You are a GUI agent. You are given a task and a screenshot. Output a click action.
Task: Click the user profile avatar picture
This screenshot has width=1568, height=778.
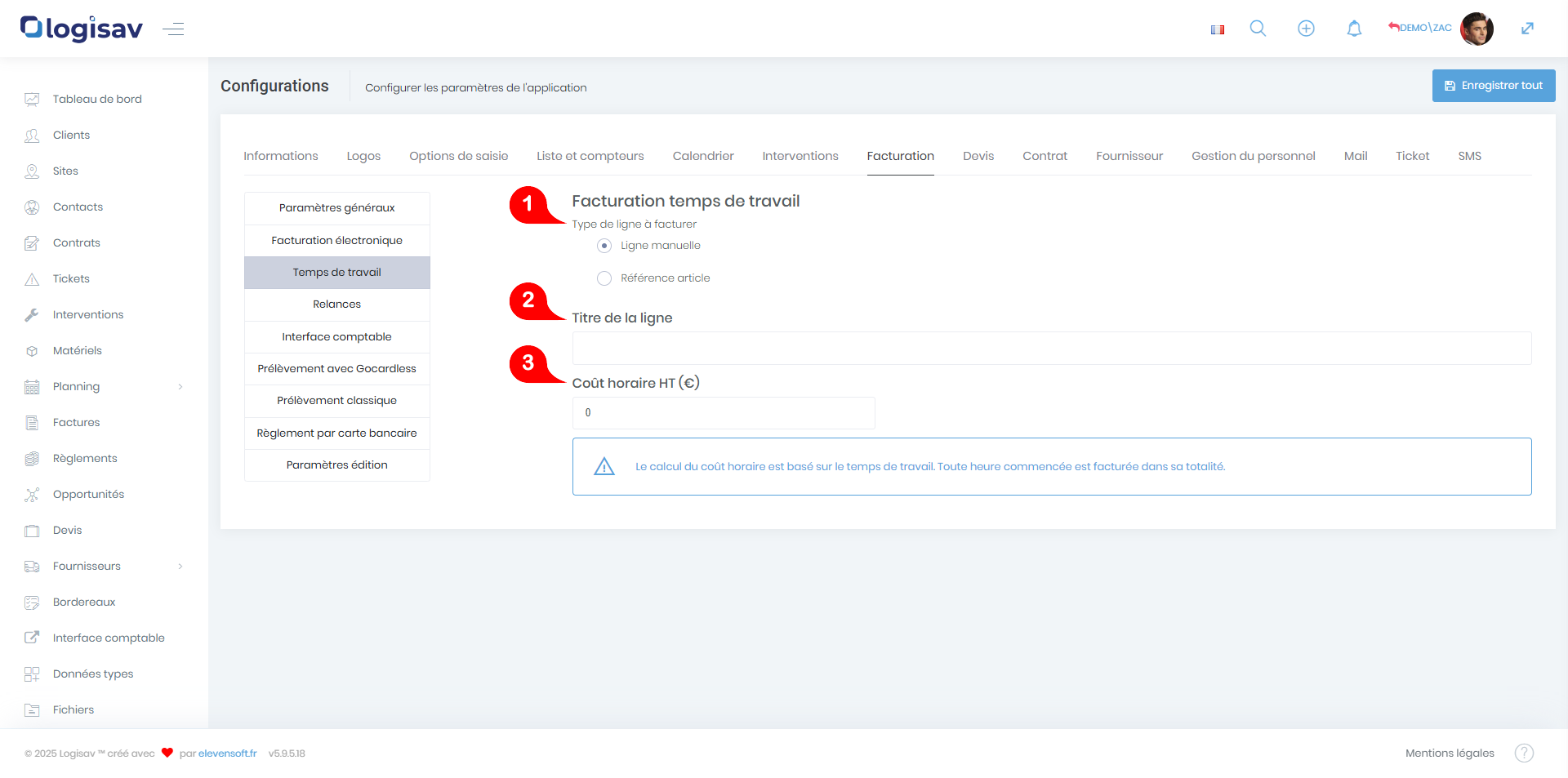point(1477,29)
